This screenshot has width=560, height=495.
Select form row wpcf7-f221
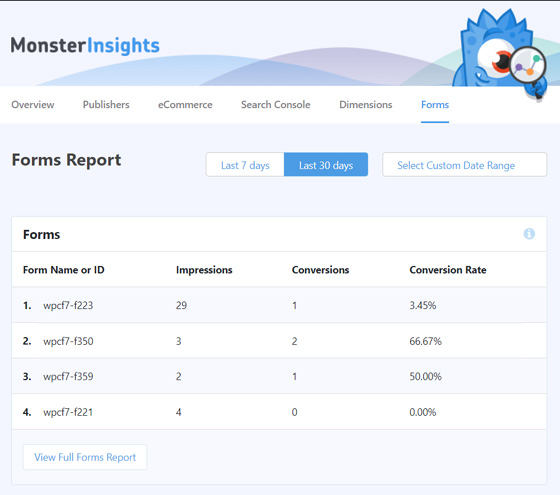(279, 412)
